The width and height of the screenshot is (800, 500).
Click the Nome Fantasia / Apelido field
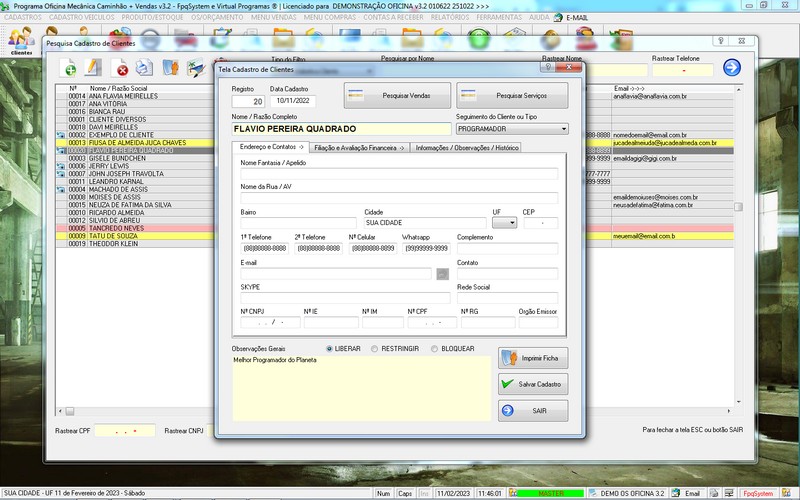click(x=399, y=173)
